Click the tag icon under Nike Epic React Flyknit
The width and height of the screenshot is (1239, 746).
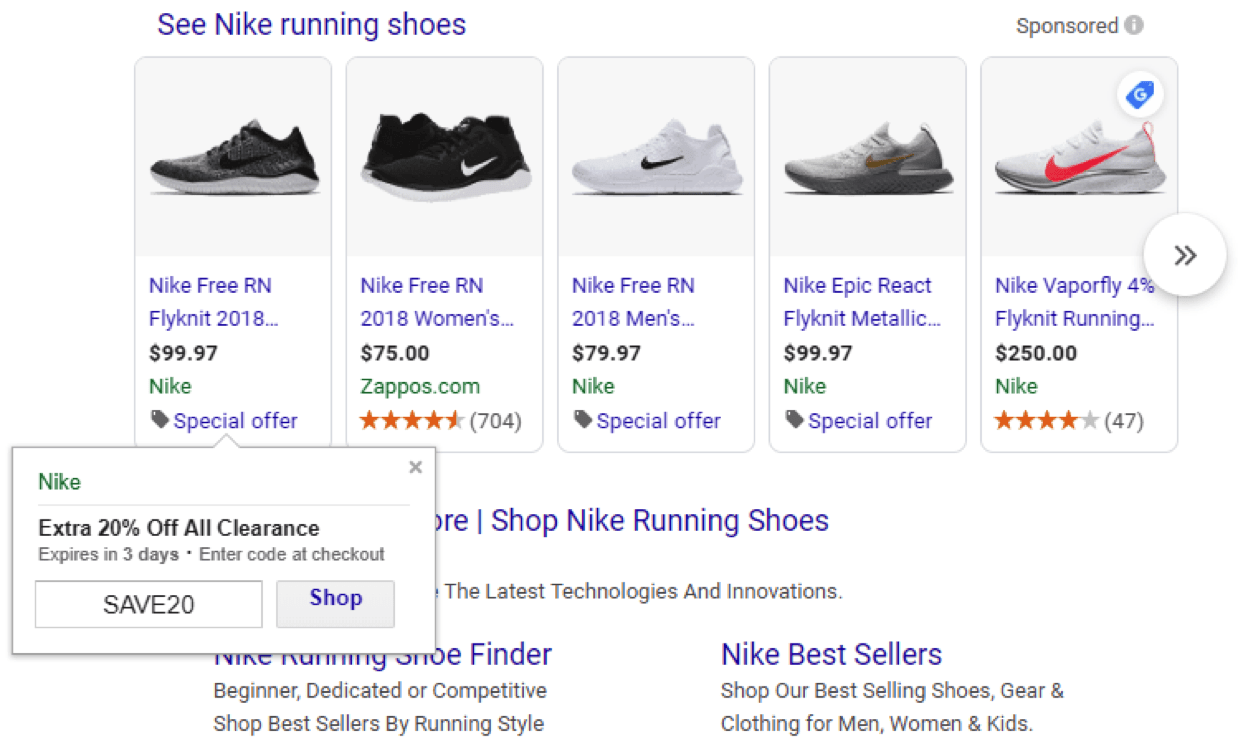794,420
